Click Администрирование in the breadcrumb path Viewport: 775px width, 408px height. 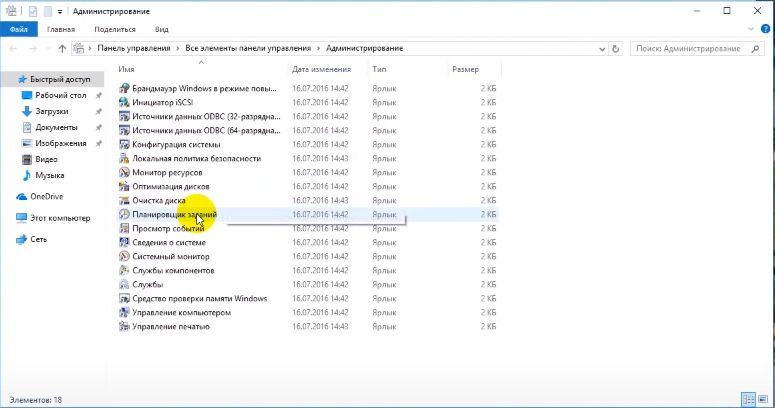[x=365, y=48]
